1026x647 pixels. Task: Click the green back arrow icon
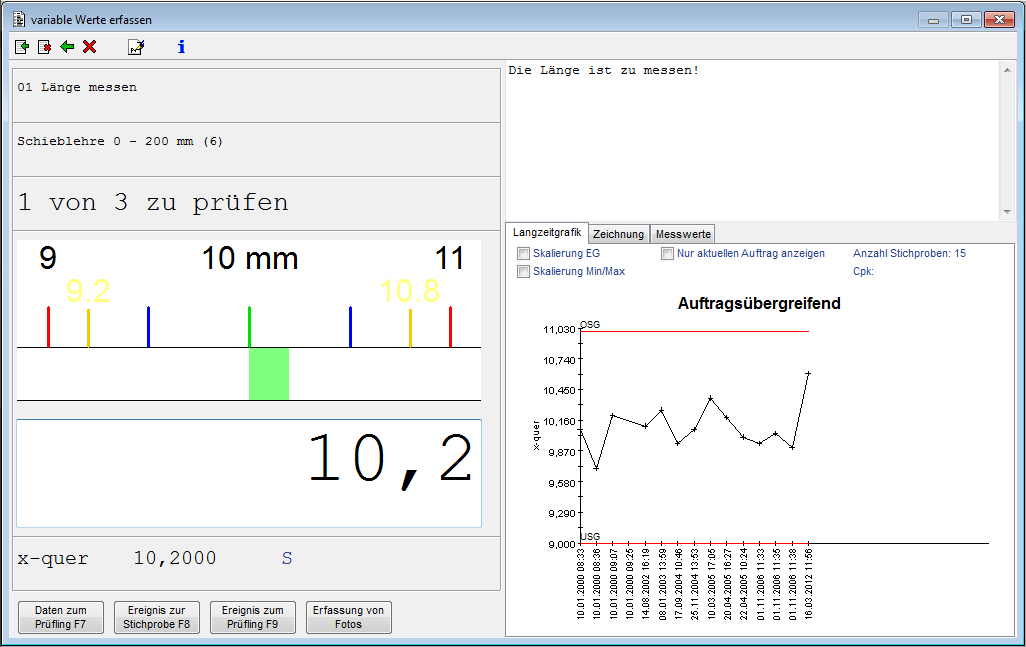point(67,47)
